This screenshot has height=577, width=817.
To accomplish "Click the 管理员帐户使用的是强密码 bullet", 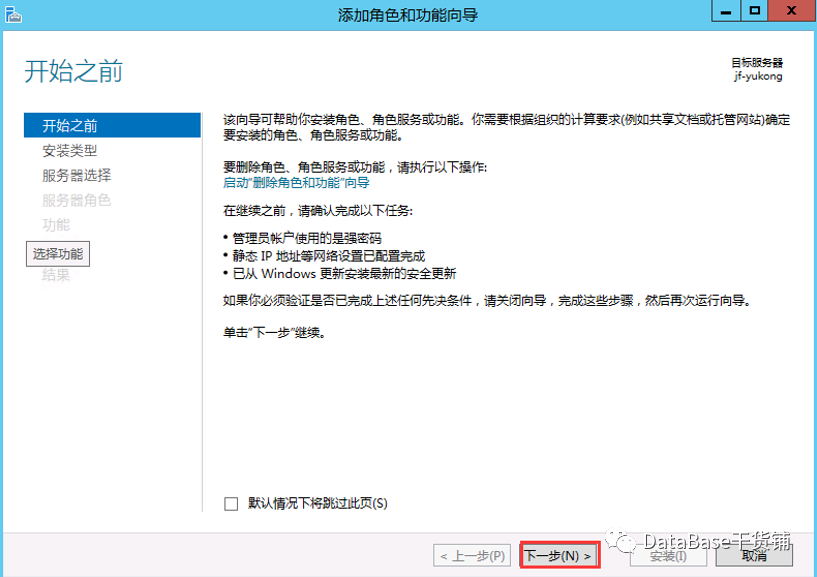I will (x=307, y=238).
